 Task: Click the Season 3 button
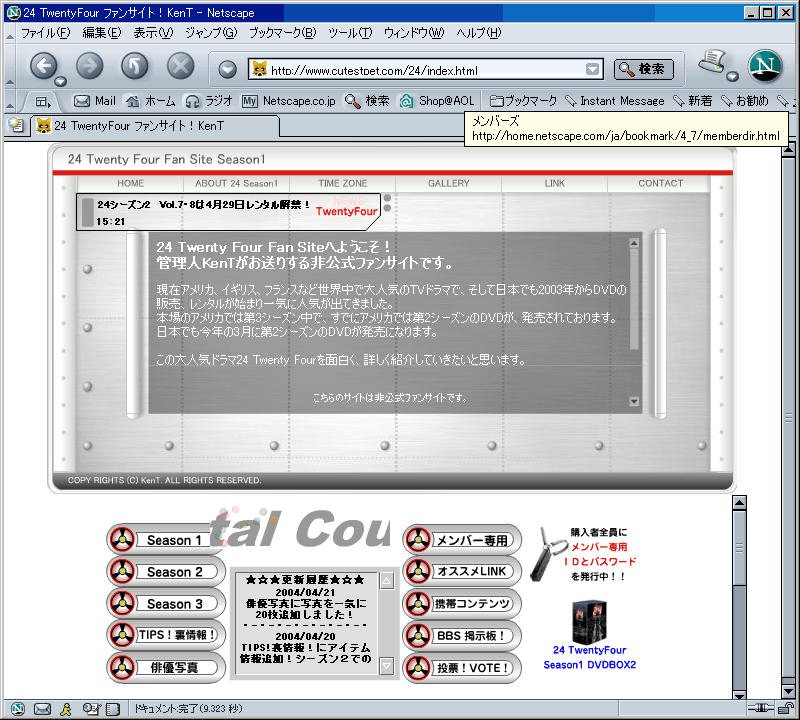click(166, 604)
